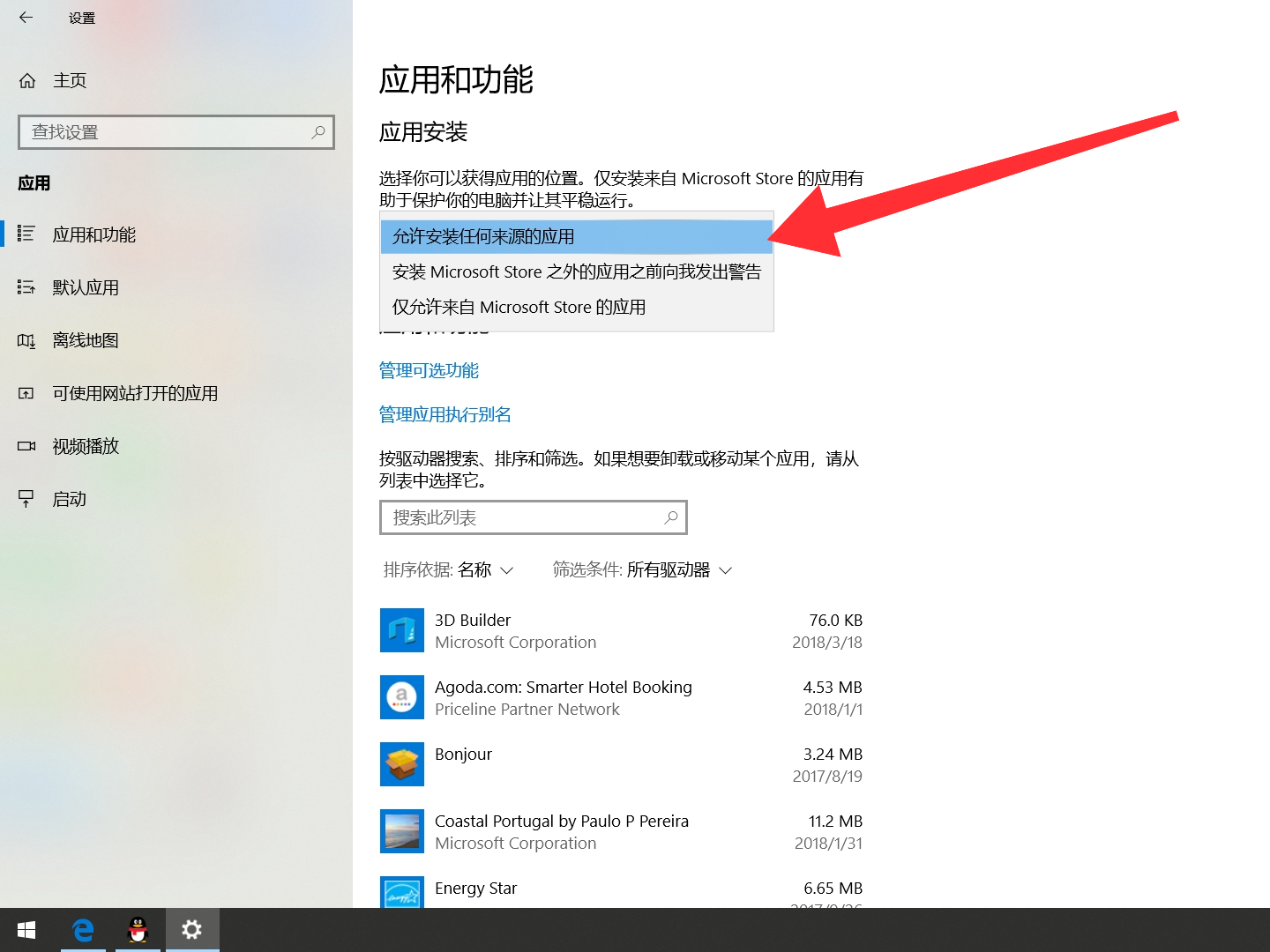The width and height of the screenshot is (1270, 952).
Task: Click the 离线地图 map icon
Action: pyautogui.click(x=26, y=340)
